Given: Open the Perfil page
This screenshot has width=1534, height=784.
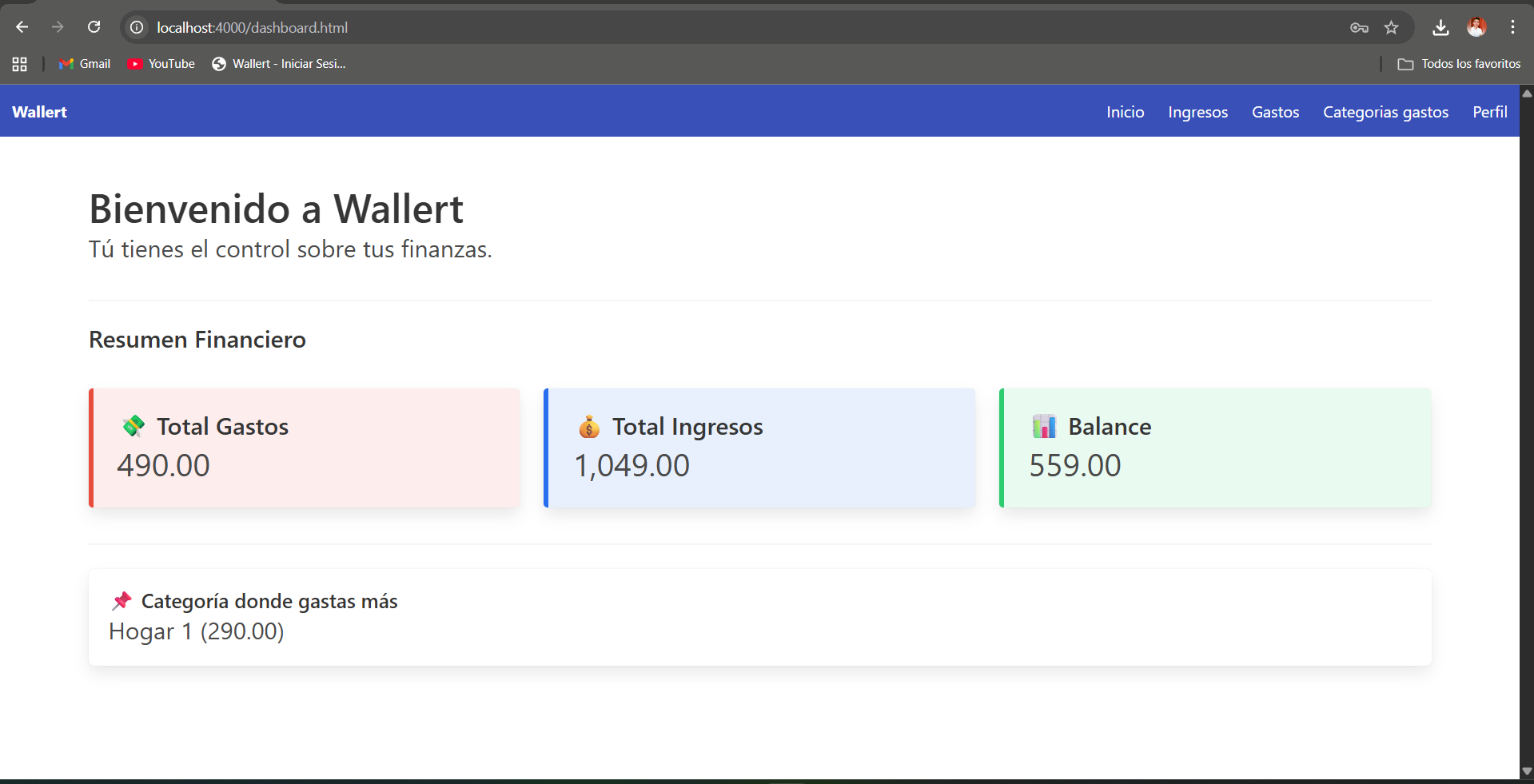Looking at the screenshot, I should pyautogui.click(x=1490, y=112).
